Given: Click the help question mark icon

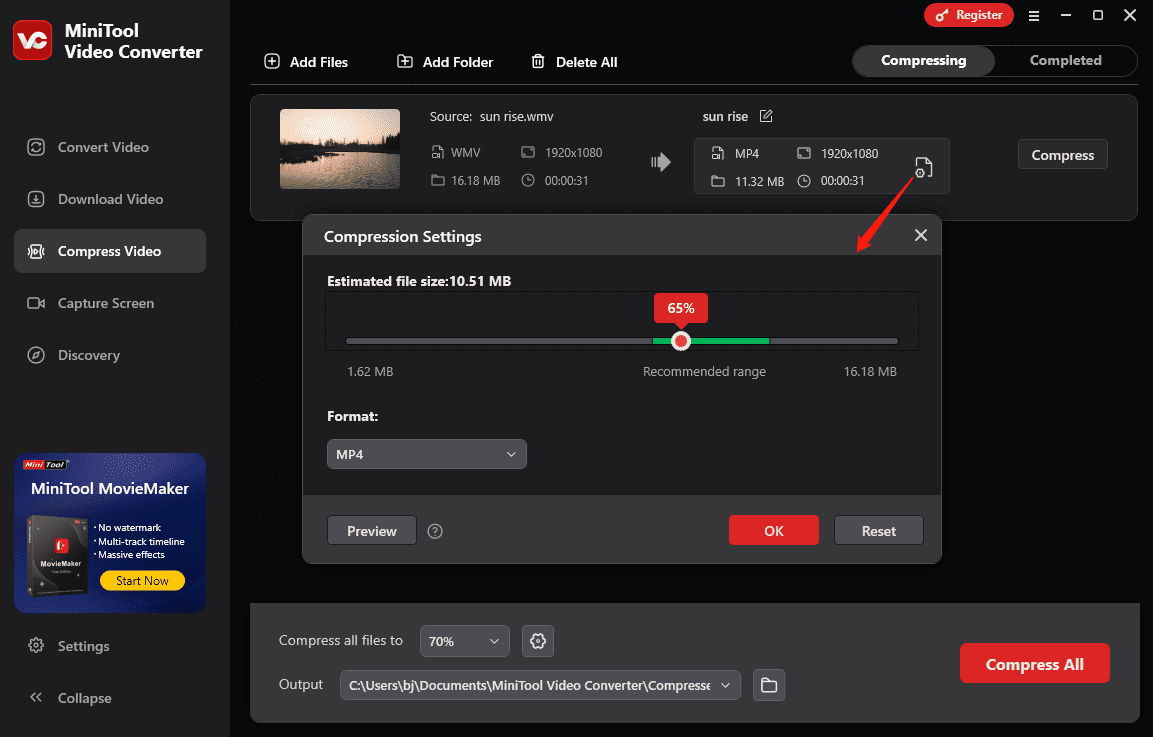Looking at the screenshot, I should tap(435, 531).
